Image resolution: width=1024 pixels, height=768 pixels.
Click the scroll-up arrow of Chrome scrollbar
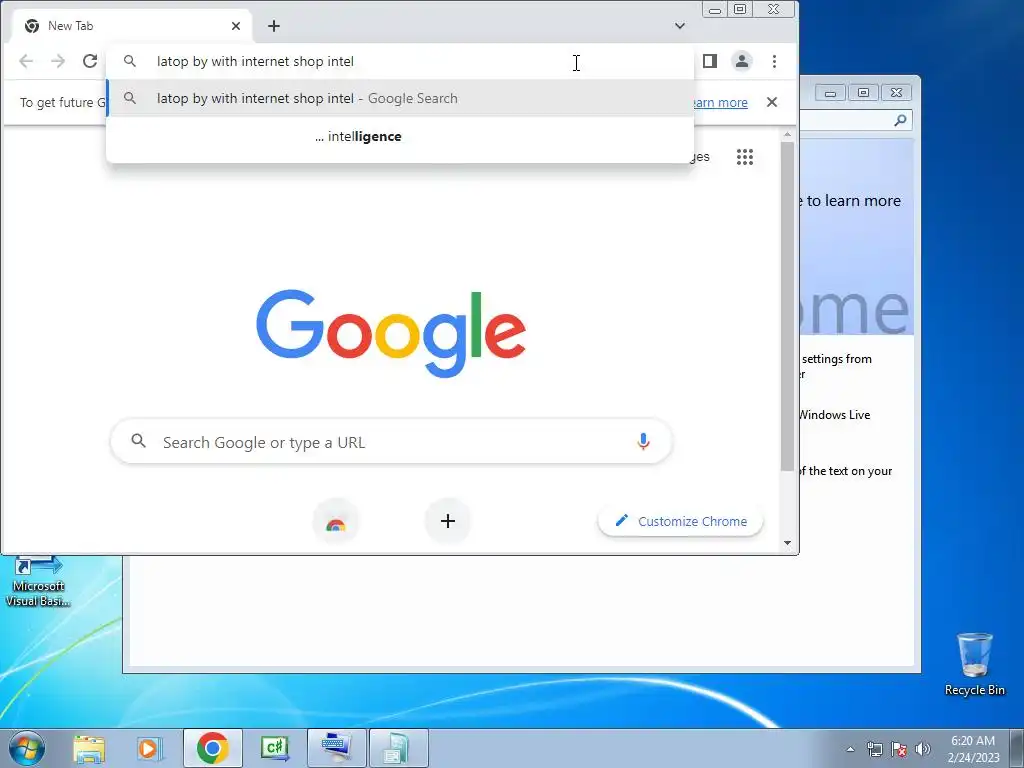click(x=788, y=135)
